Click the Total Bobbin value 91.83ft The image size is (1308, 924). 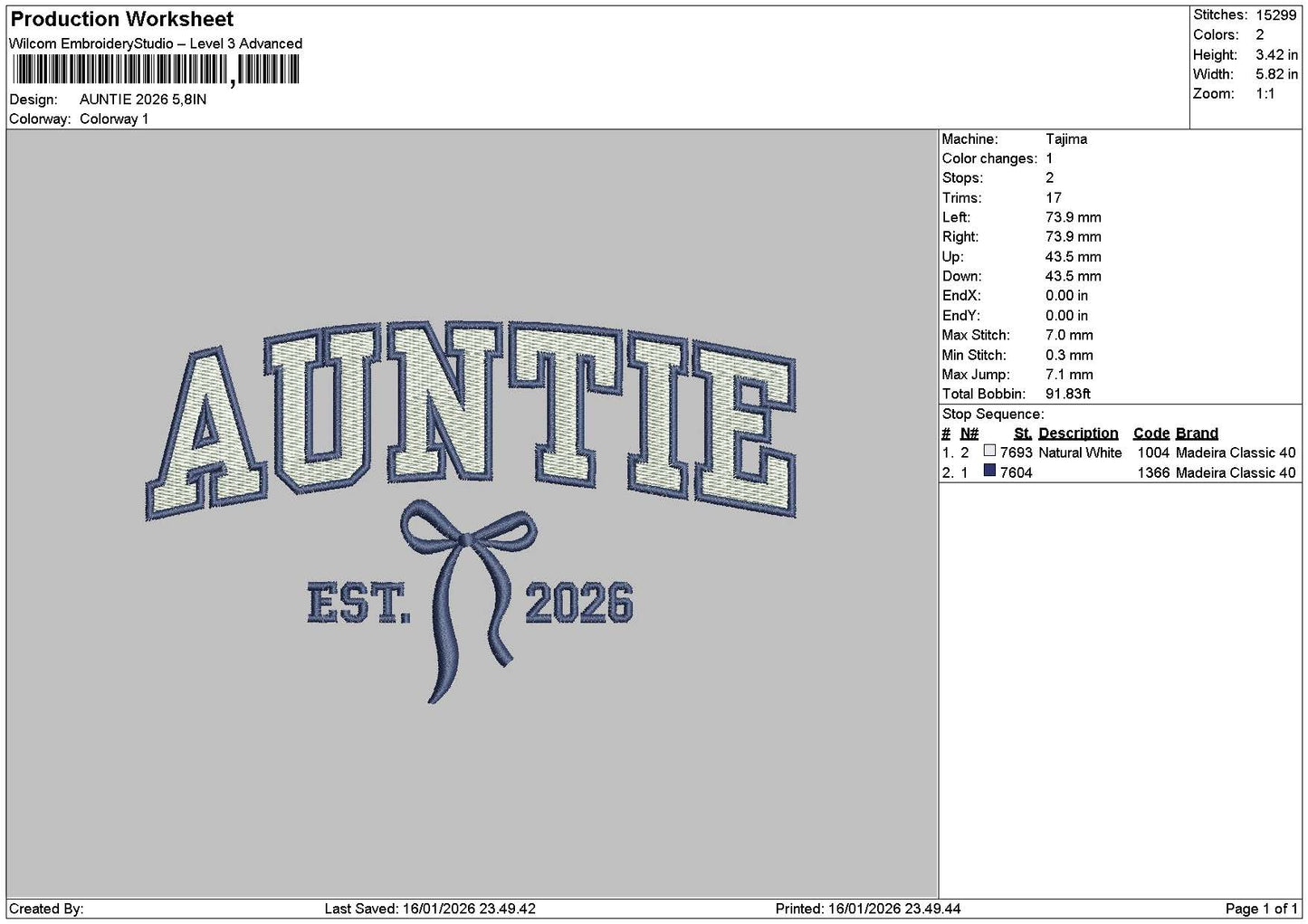click(1068, 394)
